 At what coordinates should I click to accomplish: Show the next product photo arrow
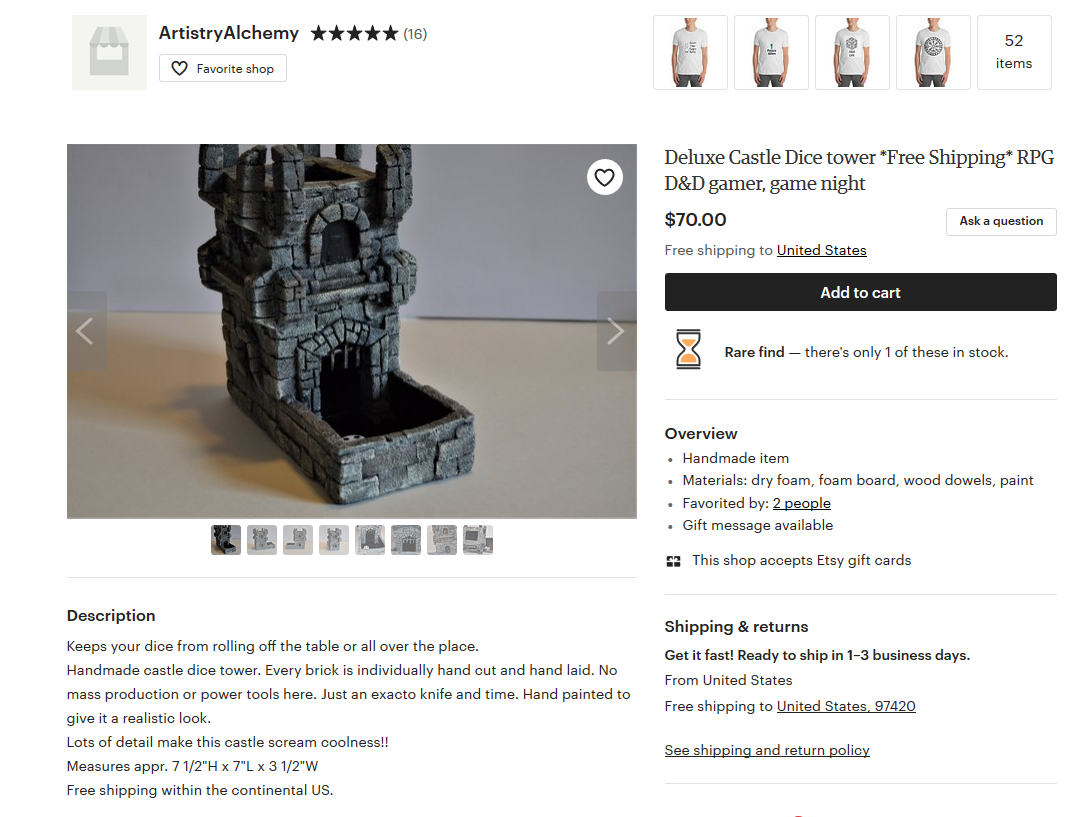point(616,331)
